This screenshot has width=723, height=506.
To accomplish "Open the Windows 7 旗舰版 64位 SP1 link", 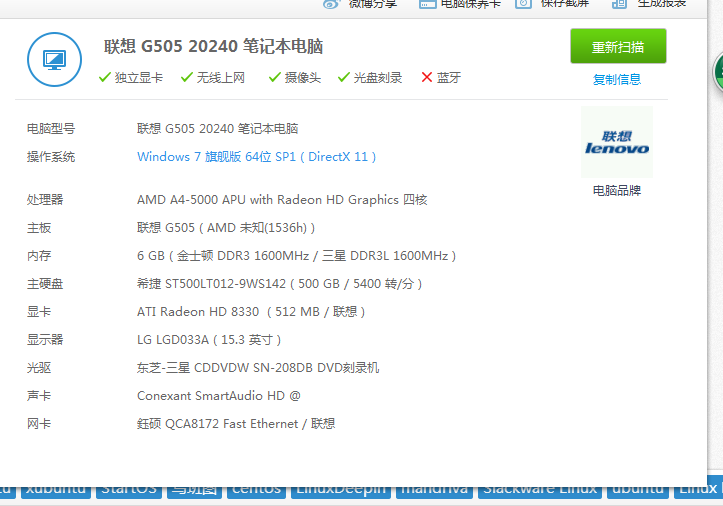I will [x=256, y=157].
